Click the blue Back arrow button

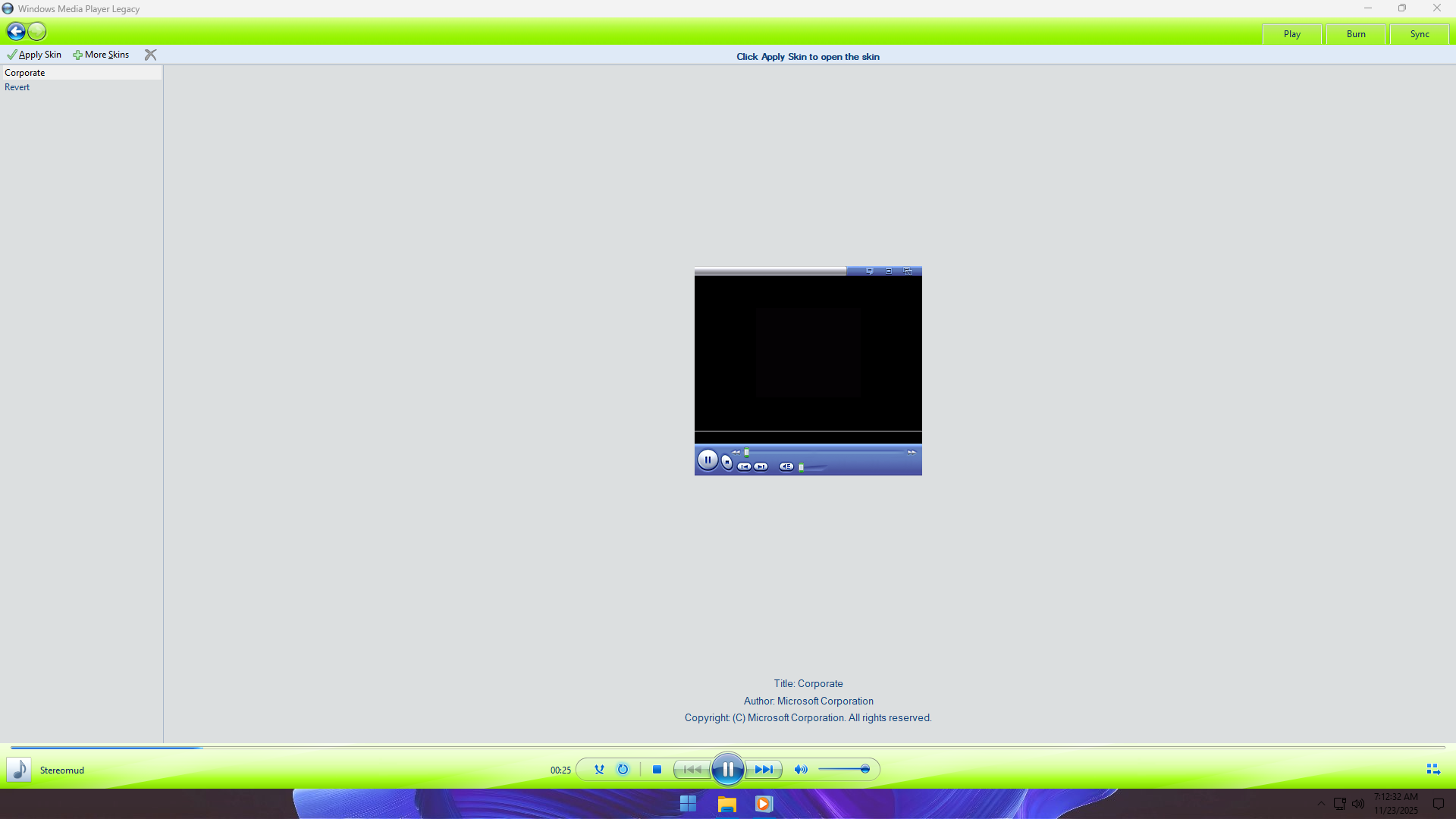tap(16, 32)
